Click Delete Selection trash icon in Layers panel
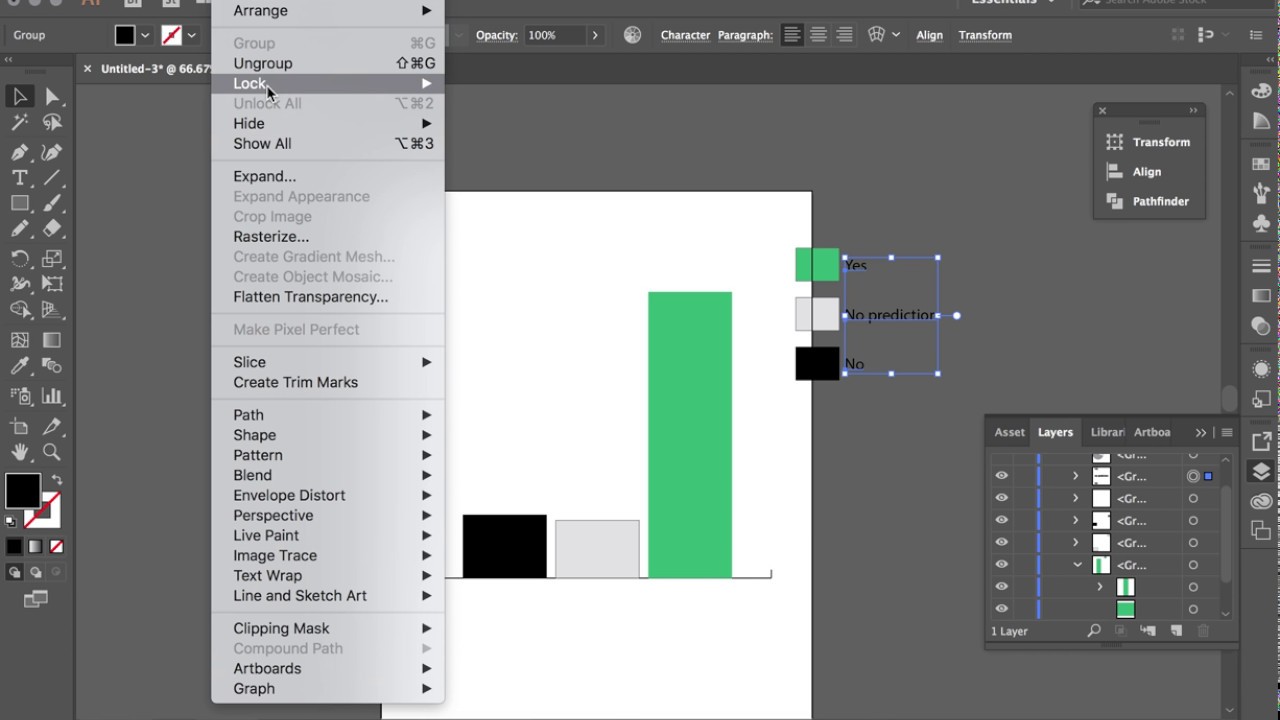This screenshot has height=720, width=1280. 1203,631
